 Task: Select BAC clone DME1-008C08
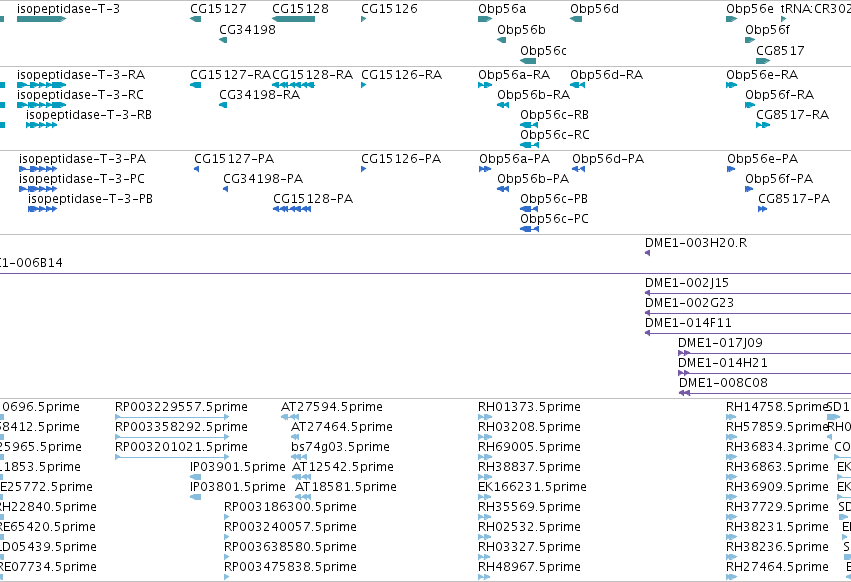723,384
